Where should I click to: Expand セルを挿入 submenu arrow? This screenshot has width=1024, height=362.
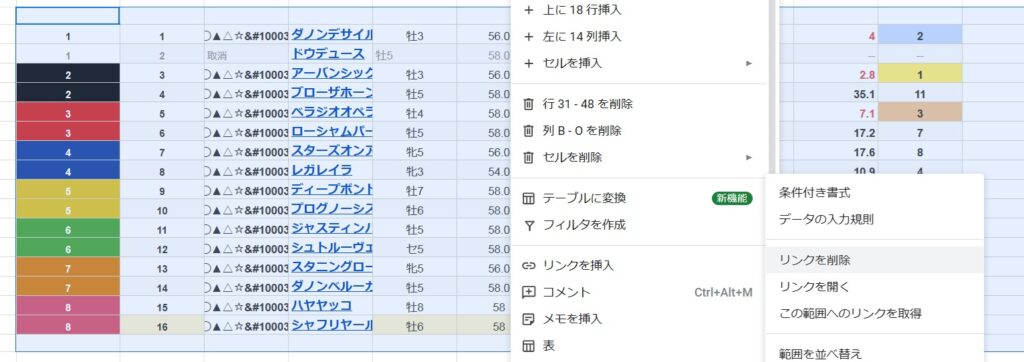(x=749, y=63)
